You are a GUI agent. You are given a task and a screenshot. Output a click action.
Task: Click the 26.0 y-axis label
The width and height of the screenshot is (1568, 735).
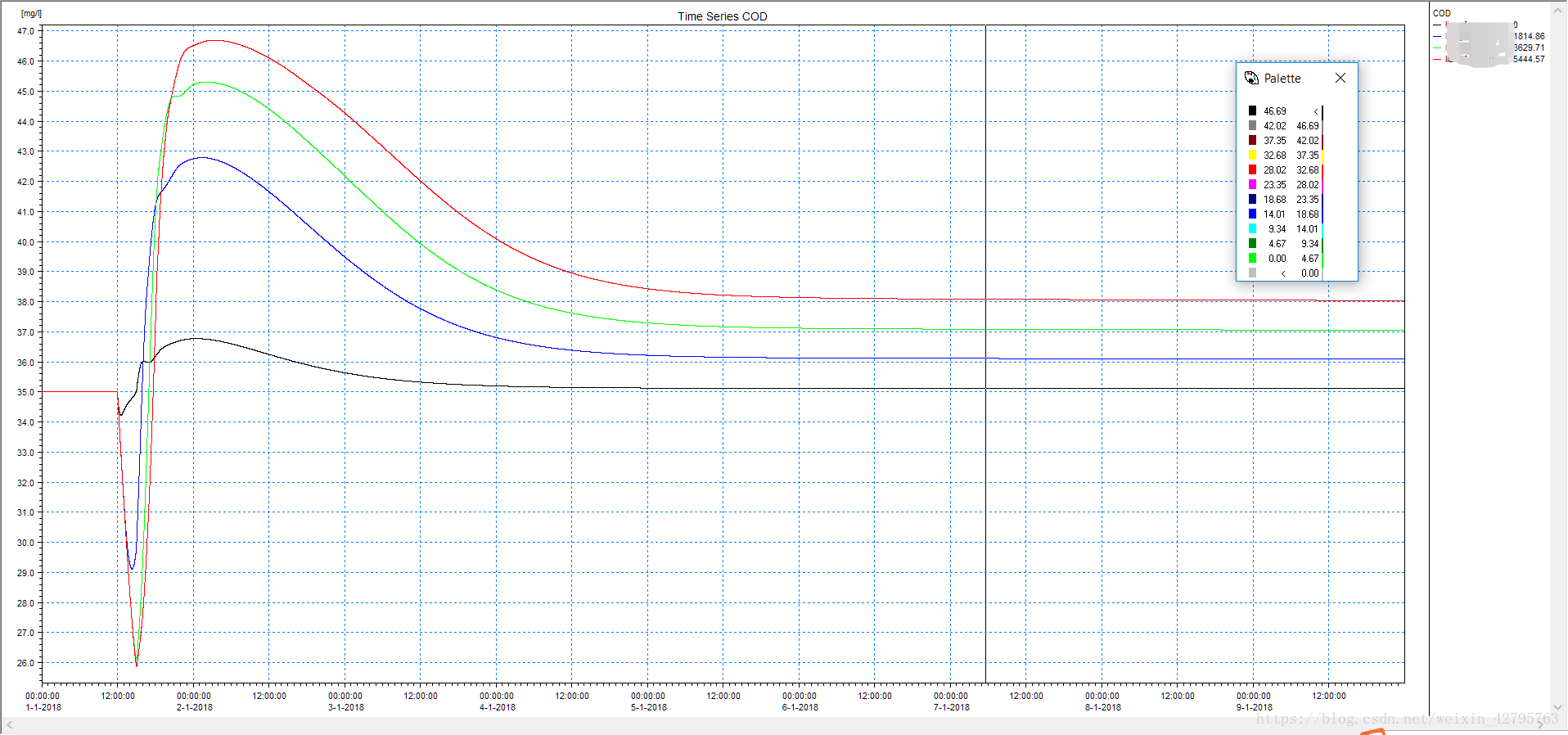pyautogui.click(x=26, y=663)
